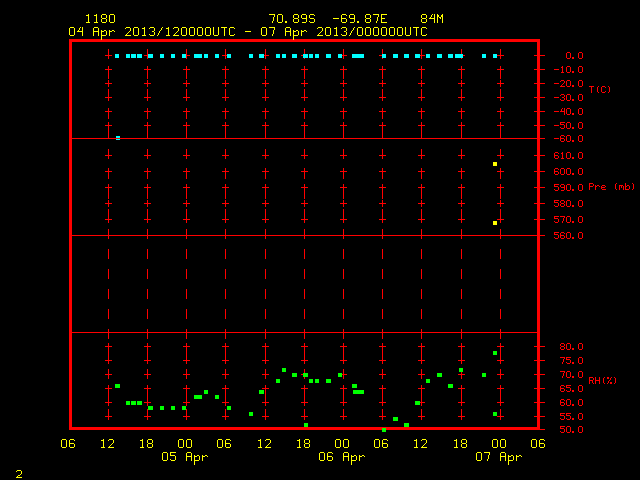
Task: Select the T(C) axis label
Action: [x=600, y=89]
